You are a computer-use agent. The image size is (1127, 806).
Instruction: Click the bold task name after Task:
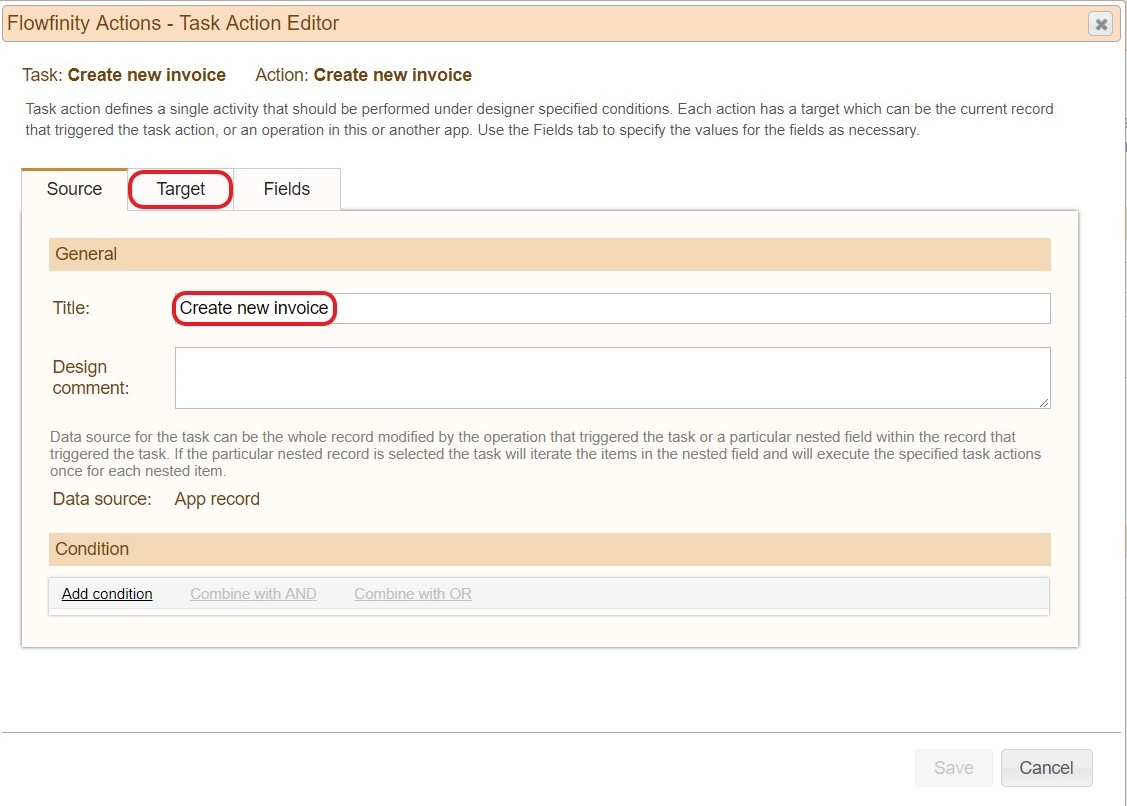click(x=147, y=75)
